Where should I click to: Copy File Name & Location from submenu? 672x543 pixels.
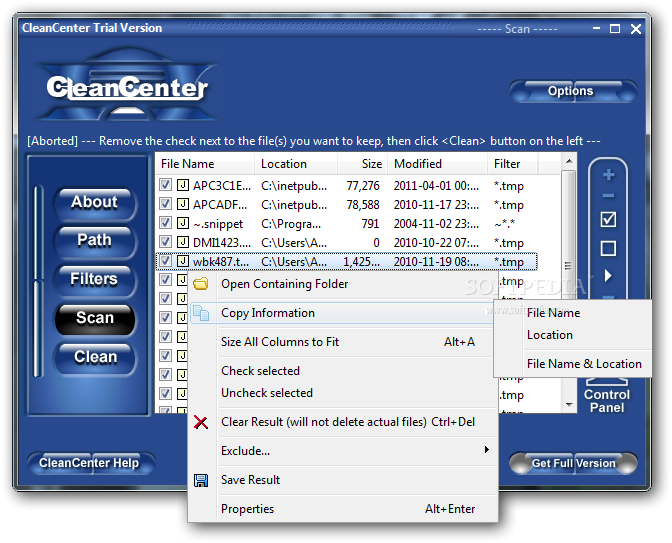573,364
